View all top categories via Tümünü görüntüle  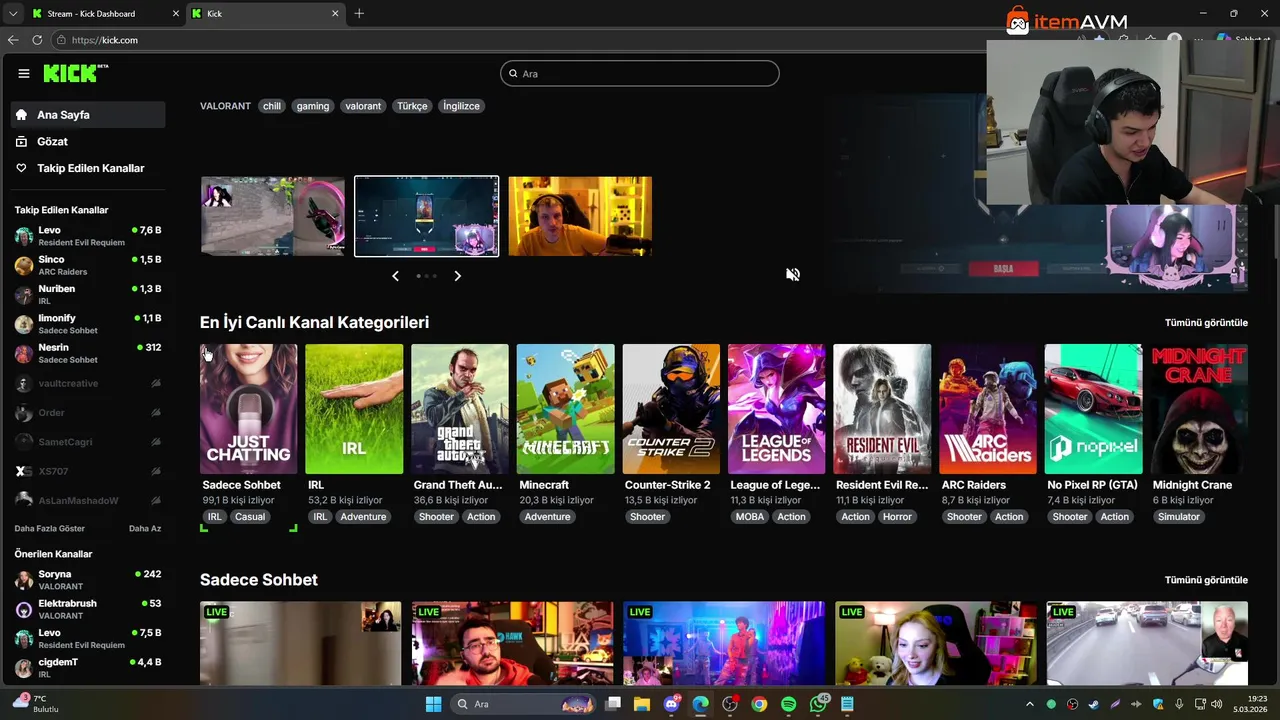1206,323
